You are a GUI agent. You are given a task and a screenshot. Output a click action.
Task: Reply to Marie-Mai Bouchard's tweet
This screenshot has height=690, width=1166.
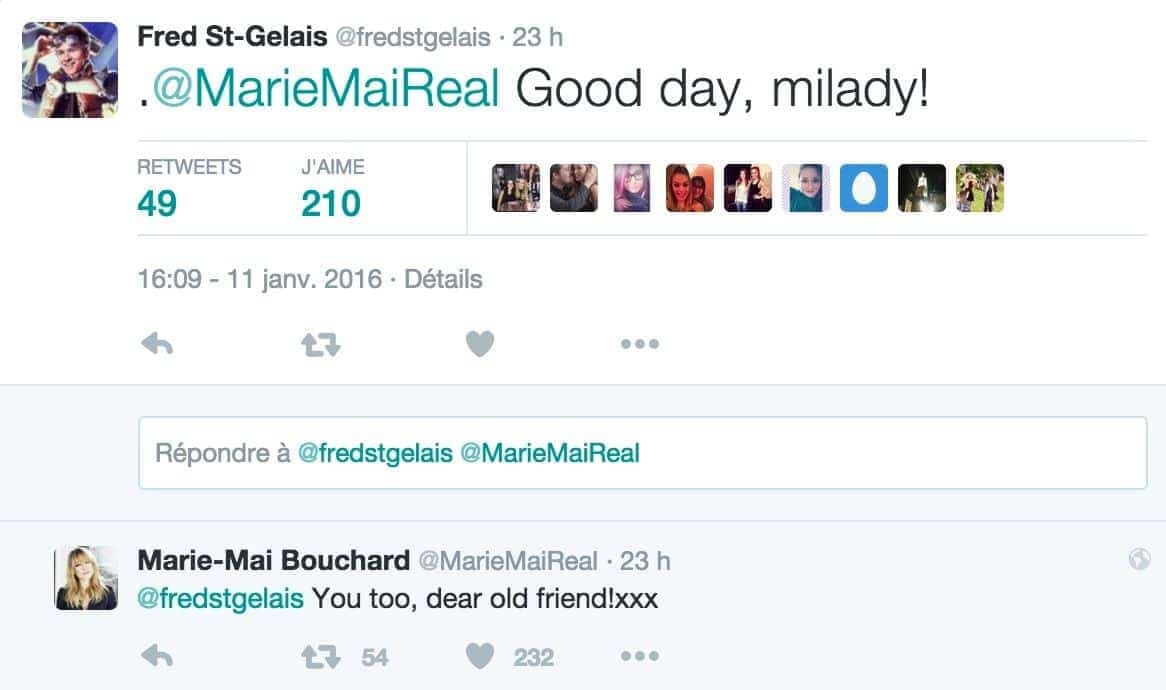pos(157,657)
